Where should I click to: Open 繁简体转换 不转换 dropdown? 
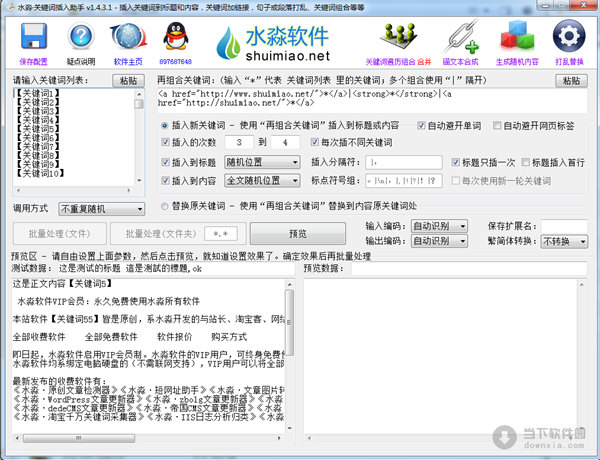click(x=564, y=241)
